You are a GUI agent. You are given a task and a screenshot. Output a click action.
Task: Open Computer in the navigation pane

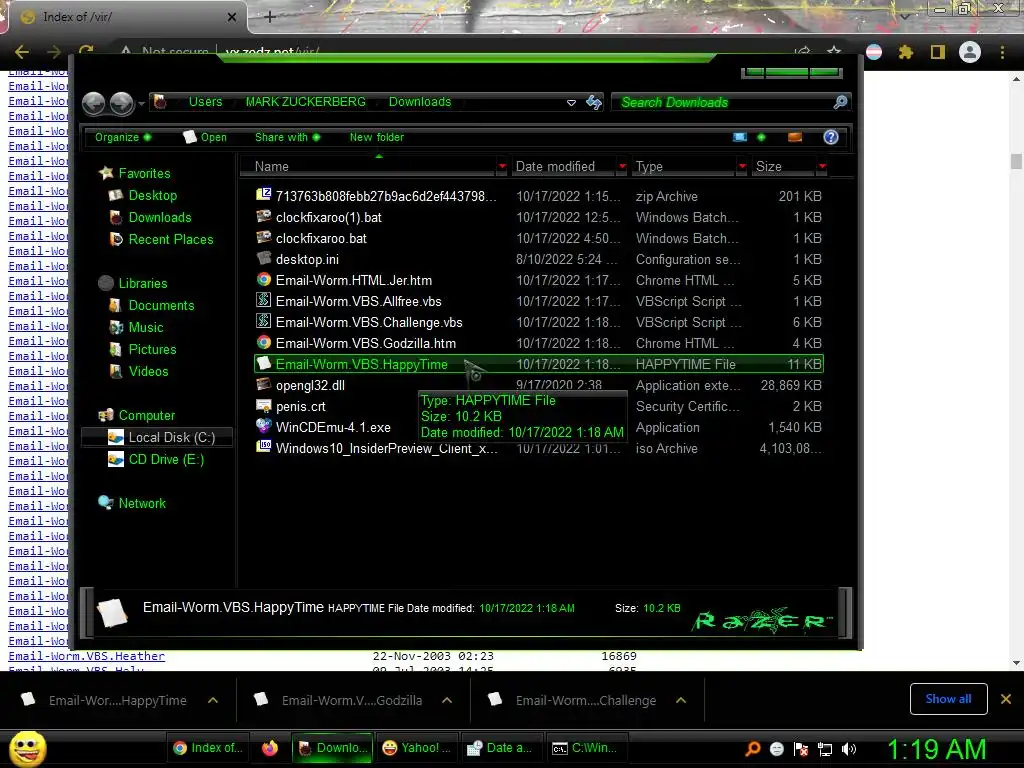pyautogui.click(x=147, y=415)
